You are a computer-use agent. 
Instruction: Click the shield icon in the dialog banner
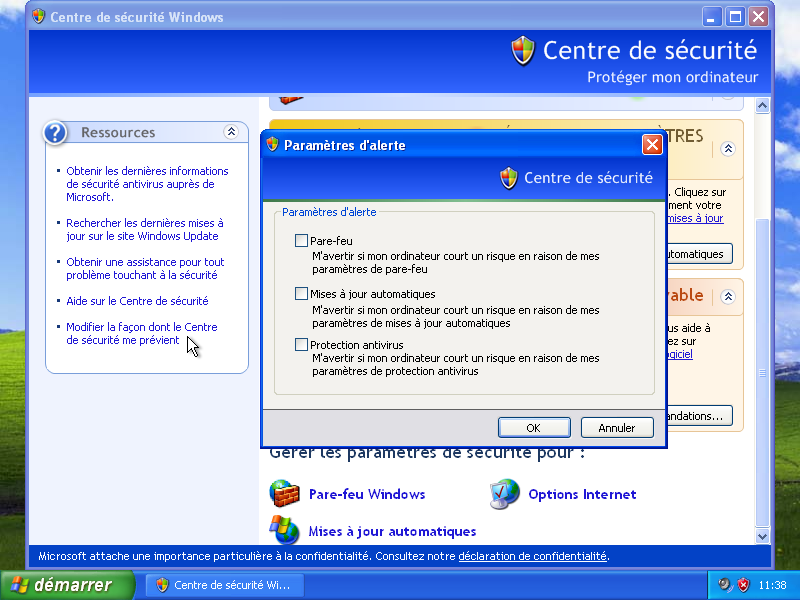pos(509,178)
